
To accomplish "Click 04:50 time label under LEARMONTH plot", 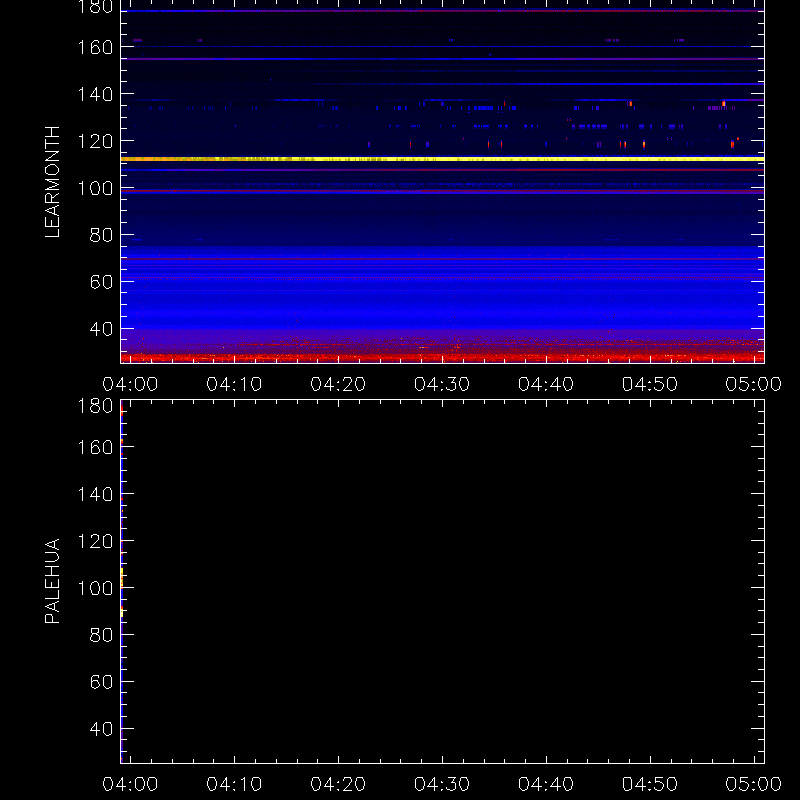I will click(650, 384).
